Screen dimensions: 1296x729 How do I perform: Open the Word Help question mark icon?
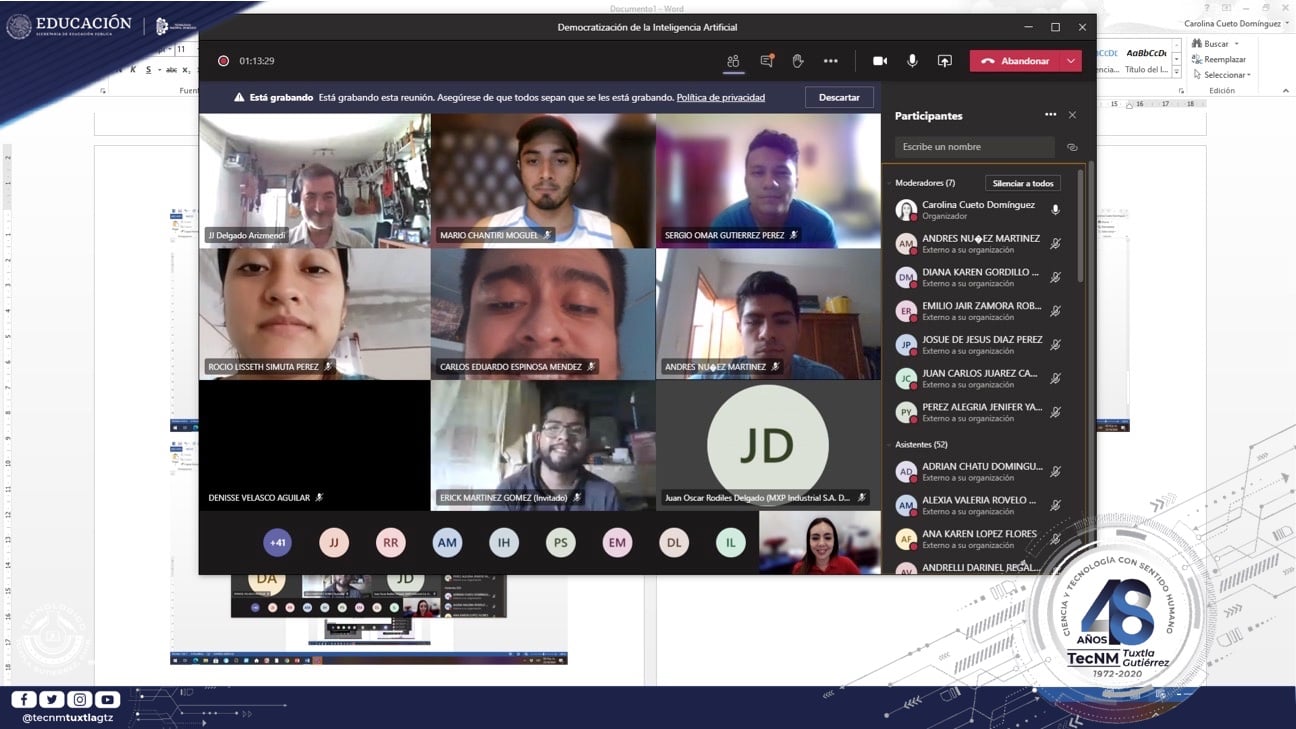click(x=1206, y=8)
